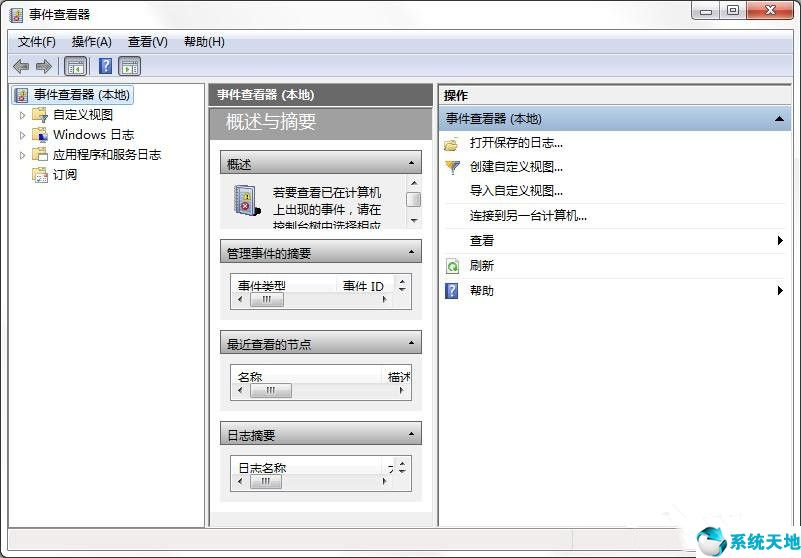Select 应用程序和服务日志 in the tree
801x558 pixels.
(107, 154)
